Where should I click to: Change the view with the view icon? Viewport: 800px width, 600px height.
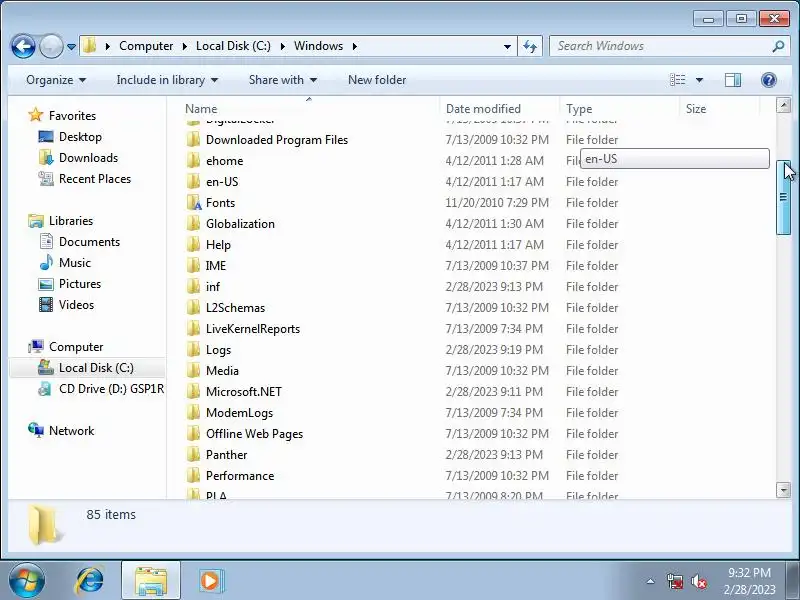click(x=678, y=80)
